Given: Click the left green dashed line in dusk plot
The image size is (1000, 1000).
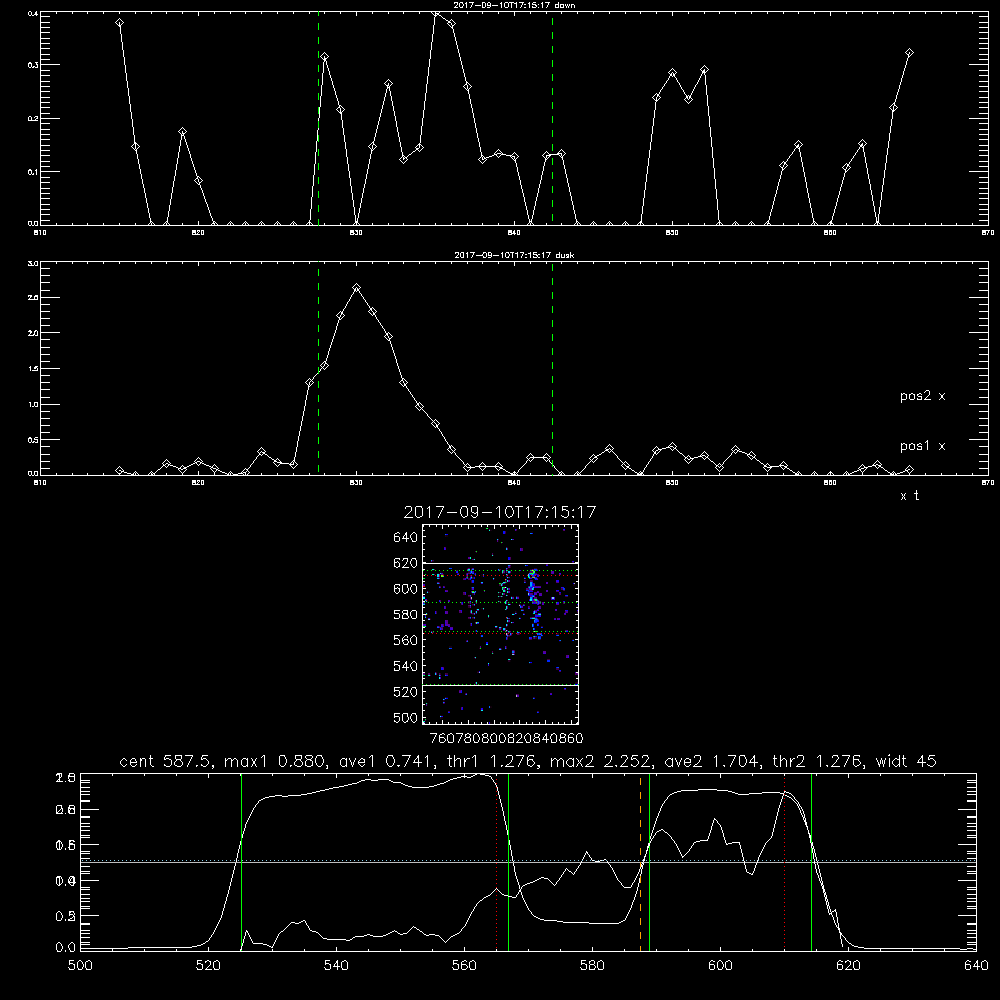Looking at the screenshot, I should coord(318,369).
